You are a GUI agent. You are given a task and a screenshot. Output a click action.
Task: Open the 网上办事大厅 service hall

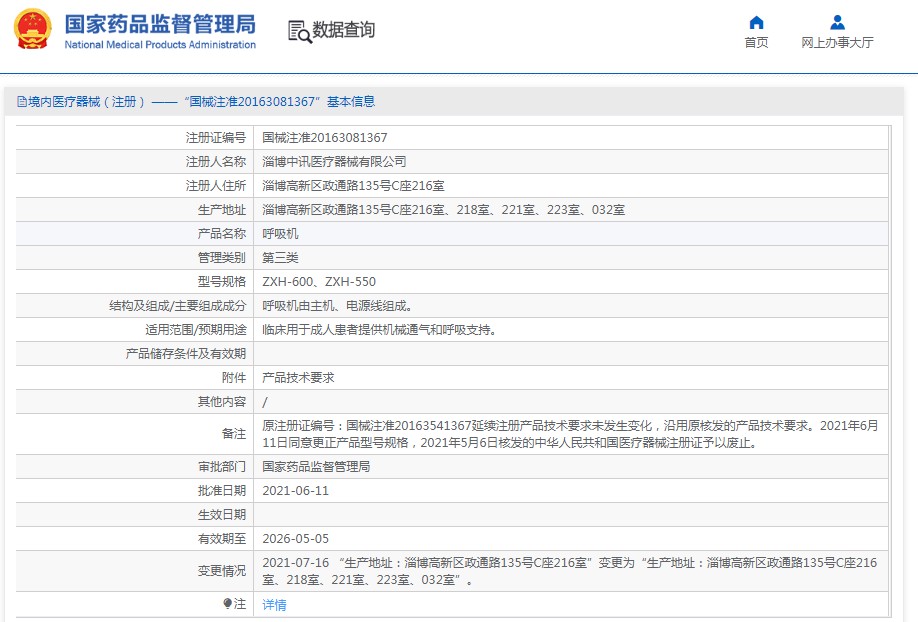click(837, 42)
